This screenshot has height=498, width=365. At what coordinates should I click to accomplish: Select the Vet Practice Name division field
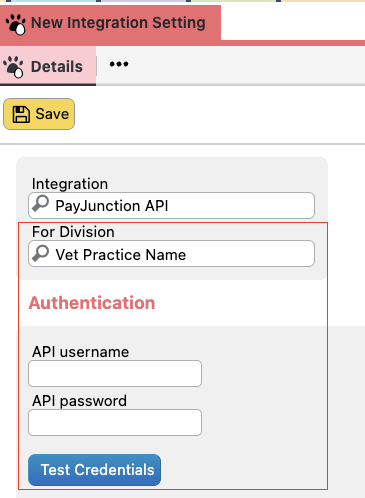[x=171, y=254]
